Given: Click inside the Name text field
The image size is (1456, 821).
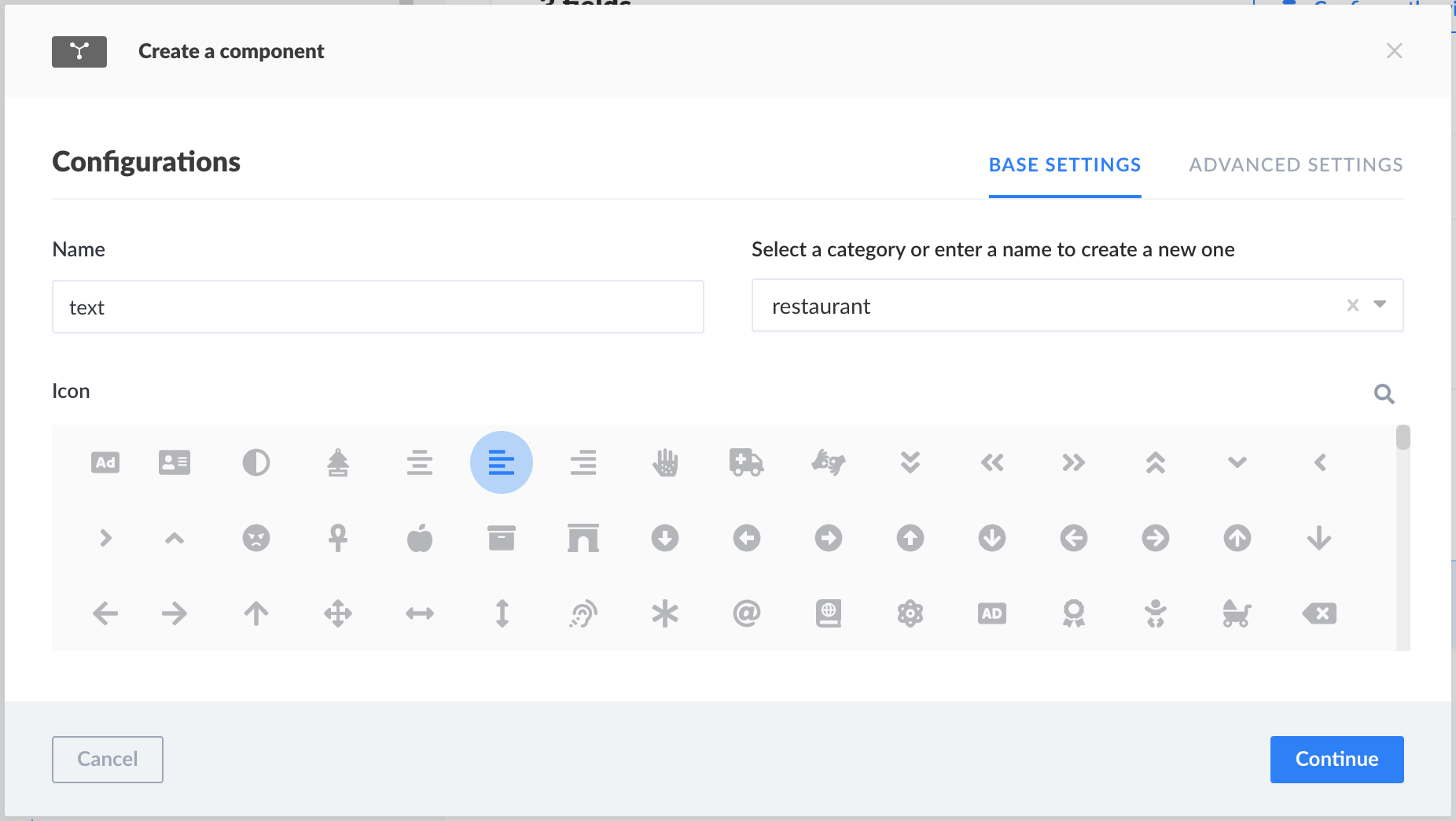Looking at the screenshot, I should point(377,307).
